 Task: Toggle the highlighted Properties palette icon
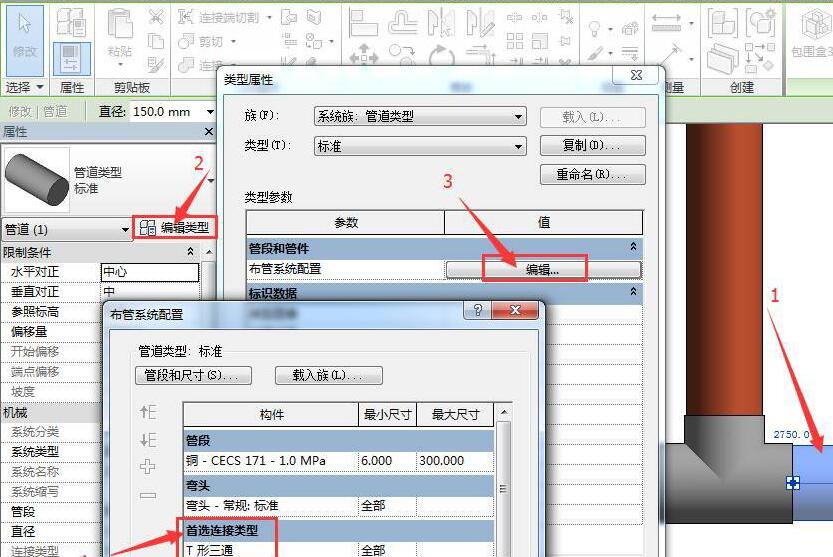coord(72,58)
